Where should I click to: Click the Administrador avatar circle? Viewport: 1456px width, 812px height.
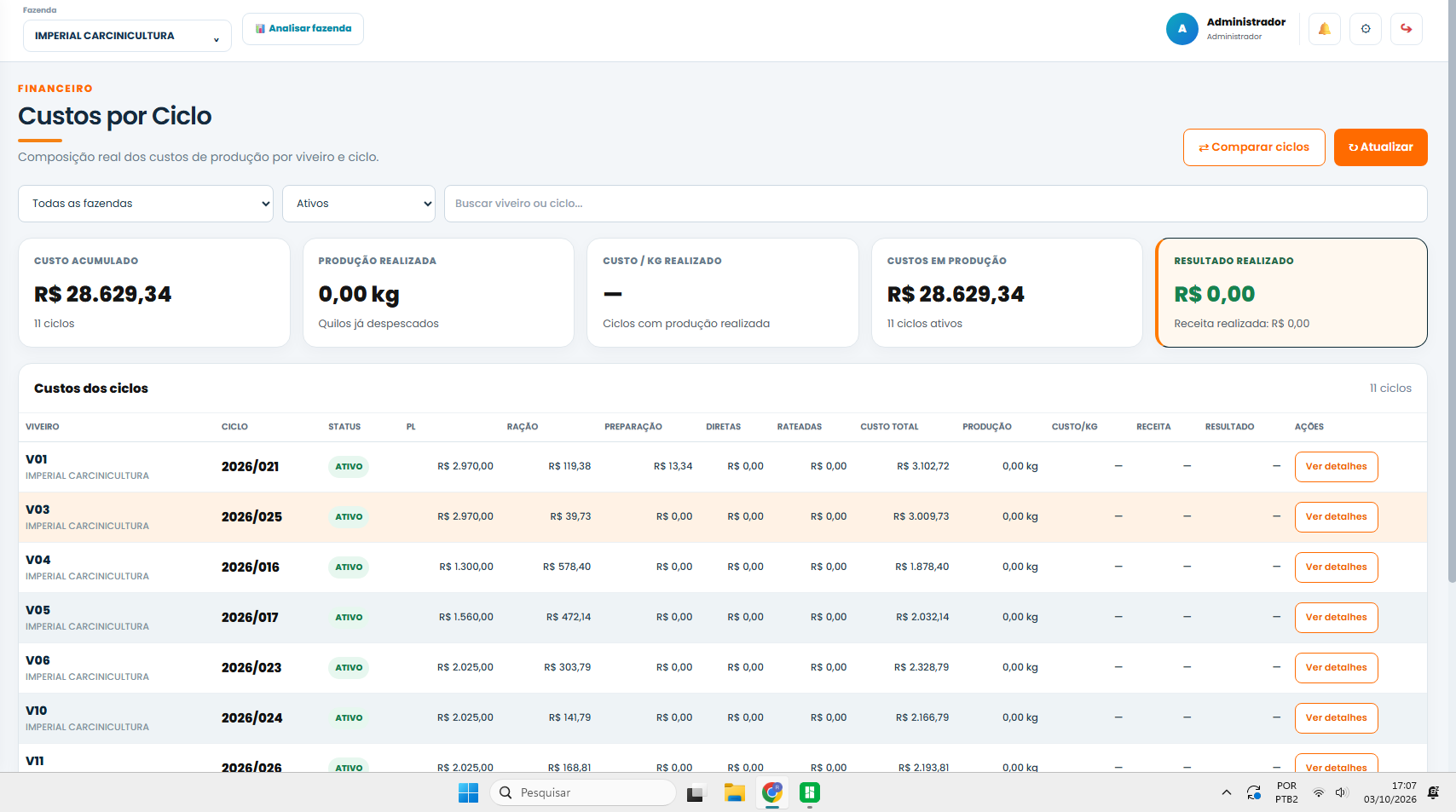pyautogui.click(x=1182, y=29)
